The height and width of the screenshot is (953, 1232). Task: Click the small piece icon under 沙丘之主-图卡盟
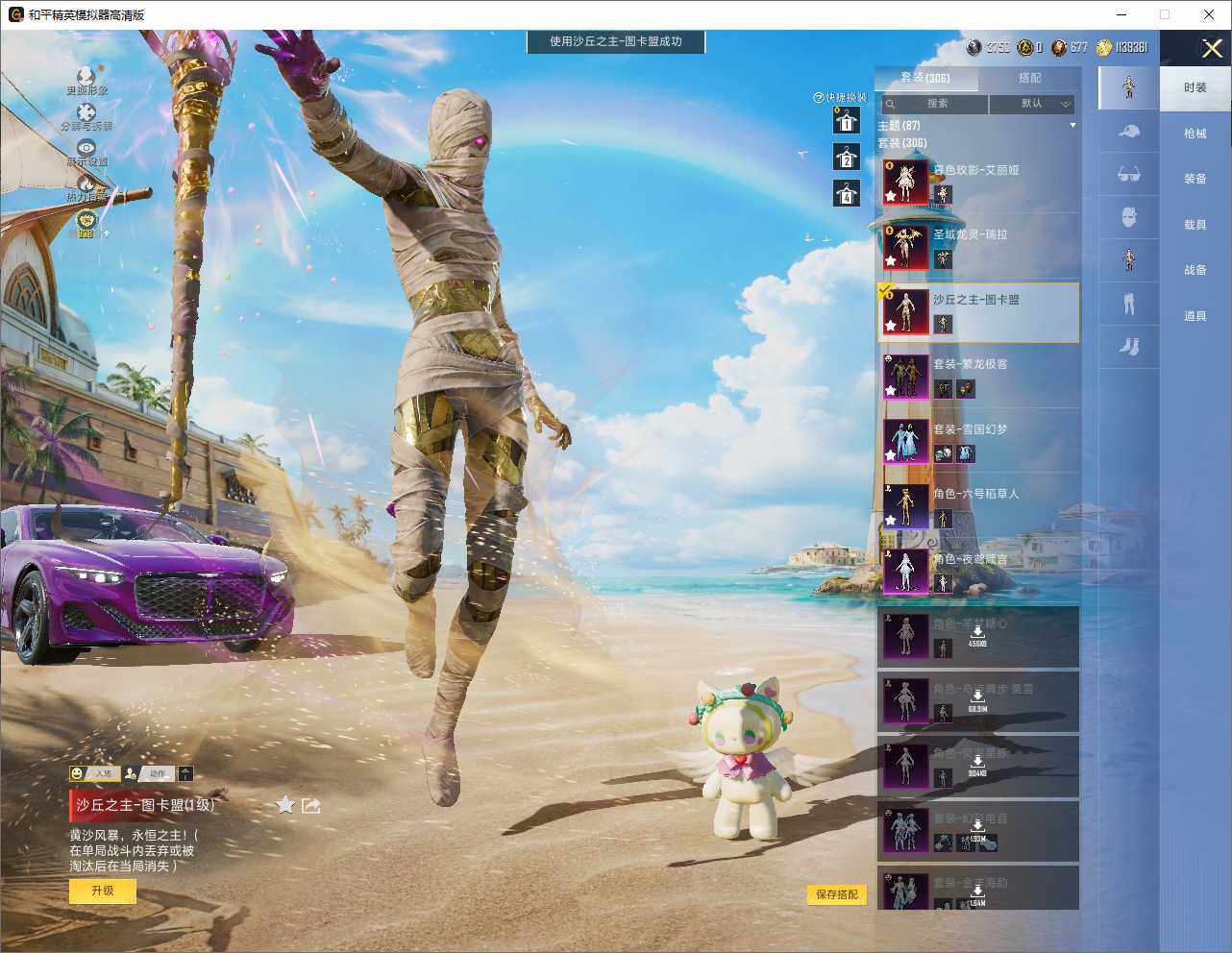coord(943,324)
